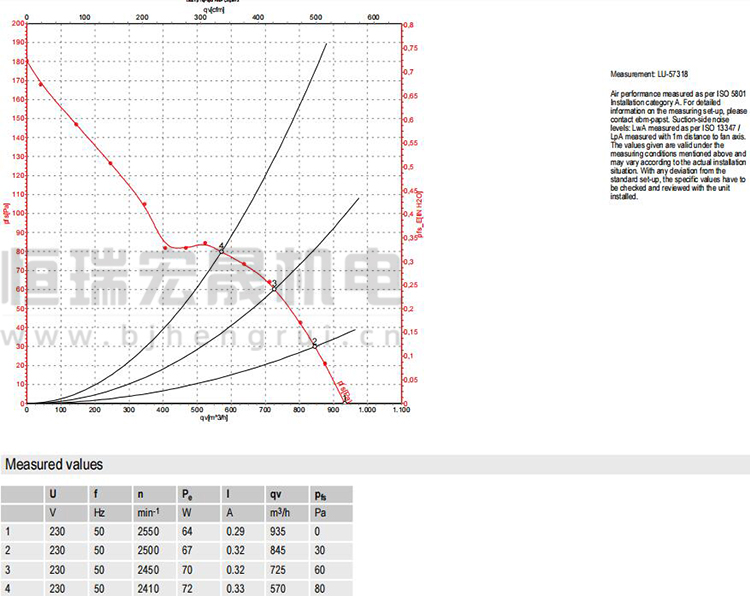Click the 72 power value in row 4
This screenshot has width=750, height=596.
pos(188,588)
